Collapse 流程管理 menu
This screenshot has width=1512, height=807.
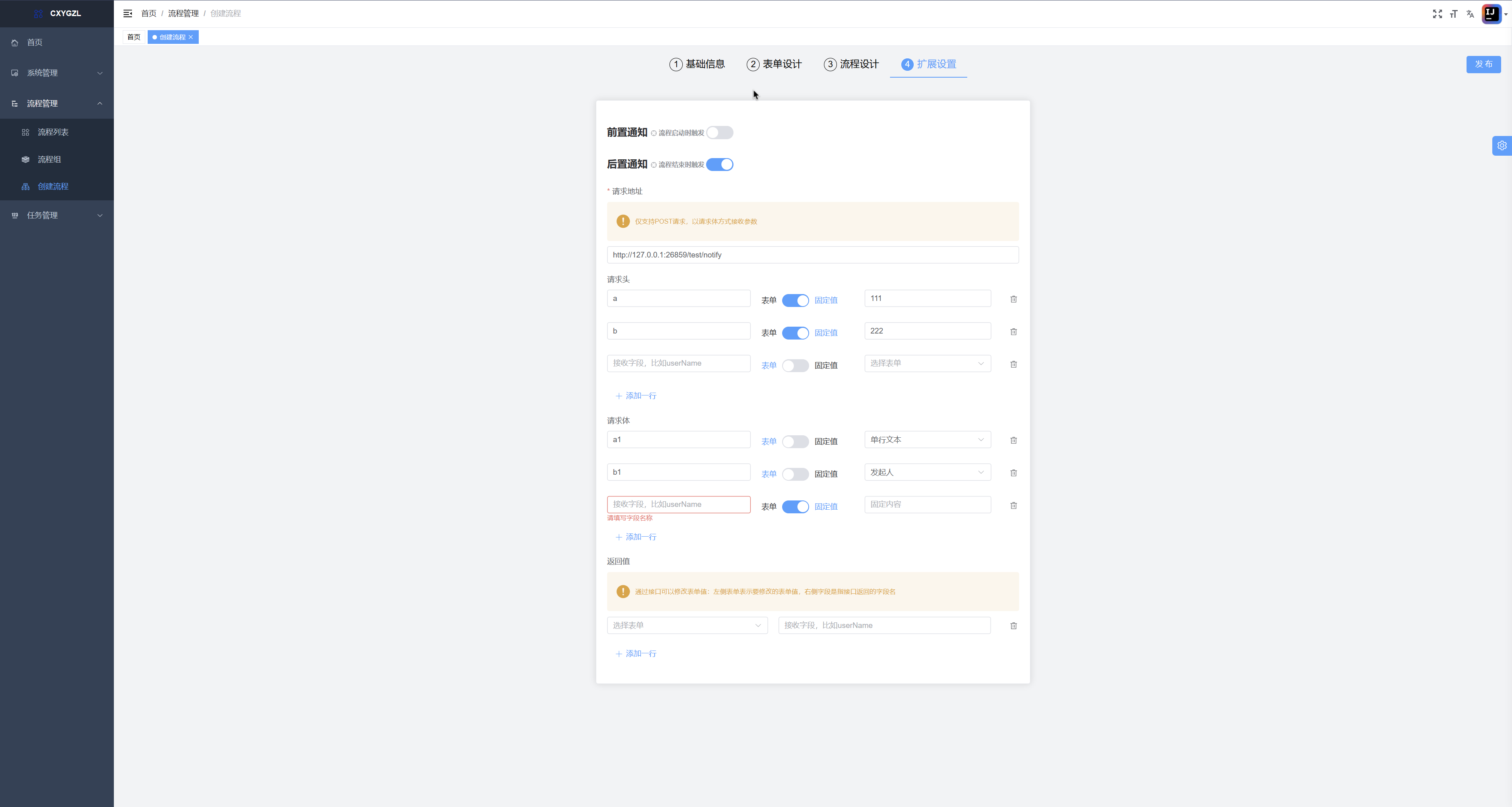click(x=57, y=103)
